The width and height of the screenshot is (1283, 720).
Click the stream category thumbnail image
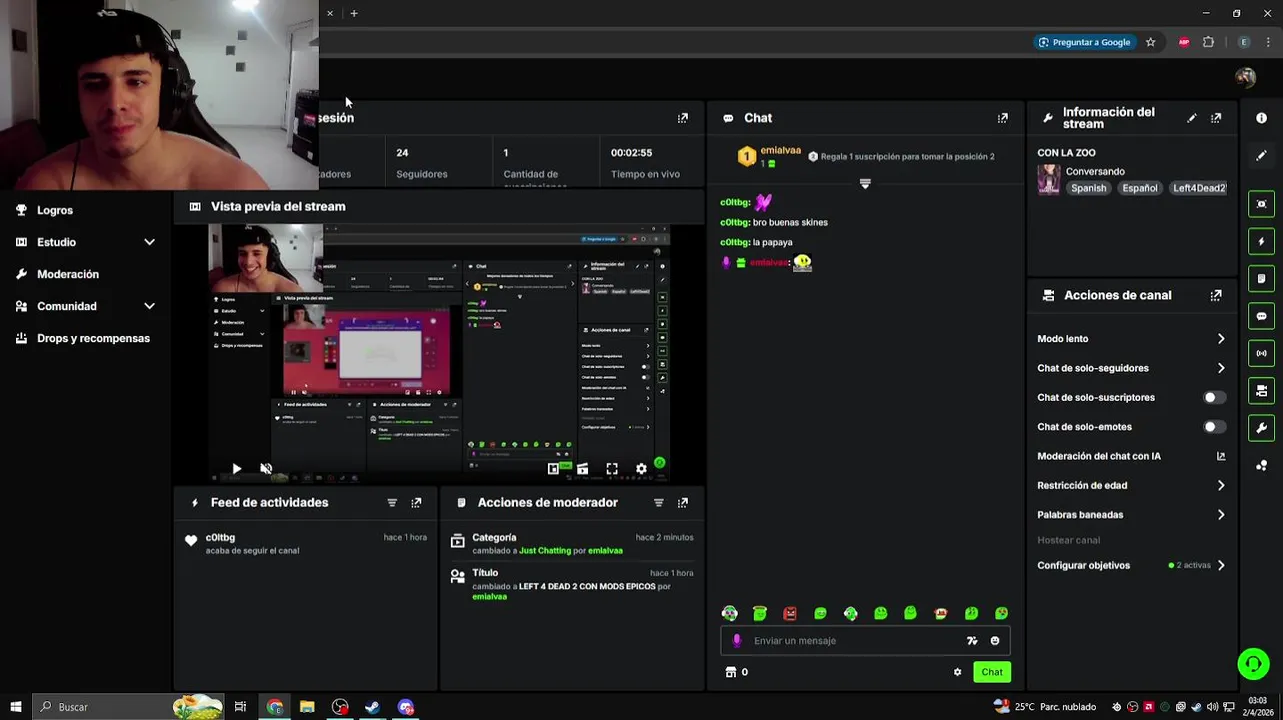point(1048,179)
